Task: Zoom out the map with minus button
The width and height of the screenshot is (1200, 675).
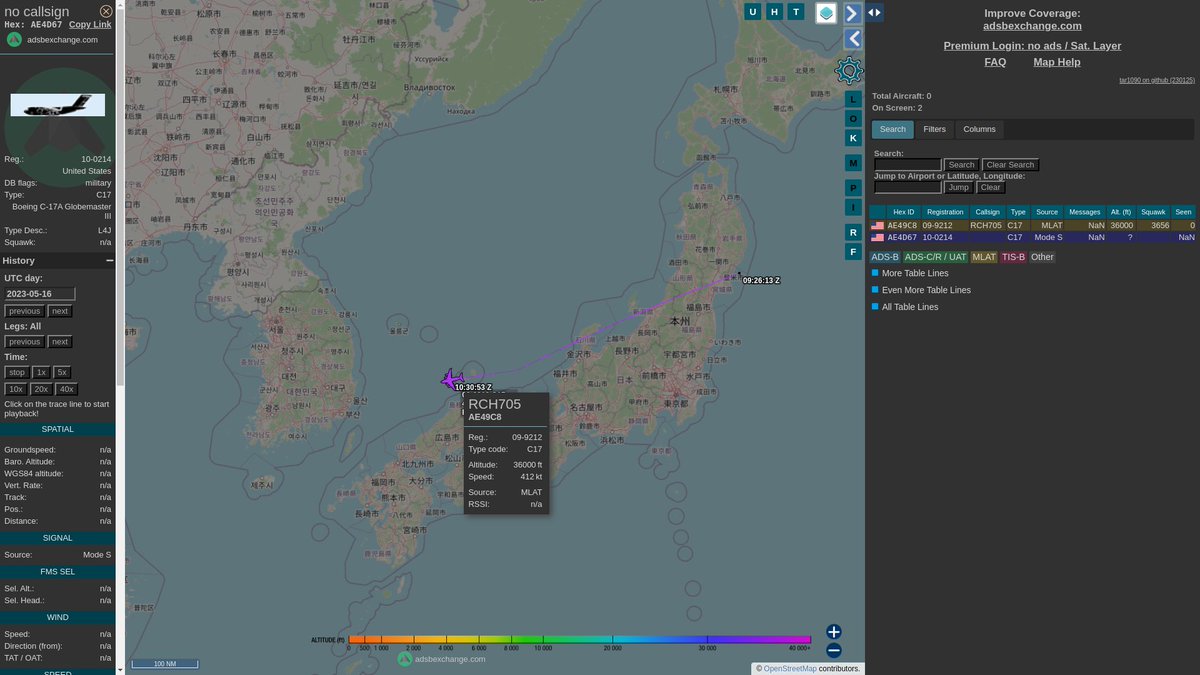Action: click(x=834, y=651)
